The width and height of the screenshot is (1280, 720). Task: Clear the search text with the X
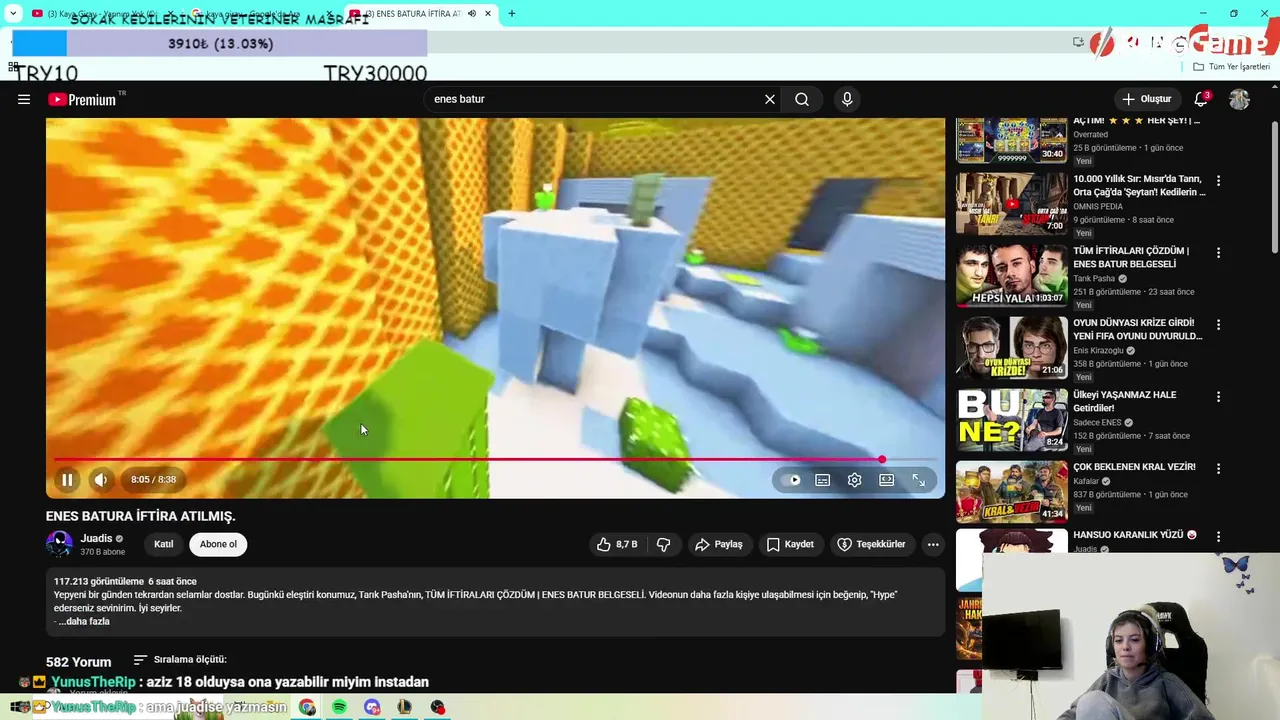click(x=770, y=99)
